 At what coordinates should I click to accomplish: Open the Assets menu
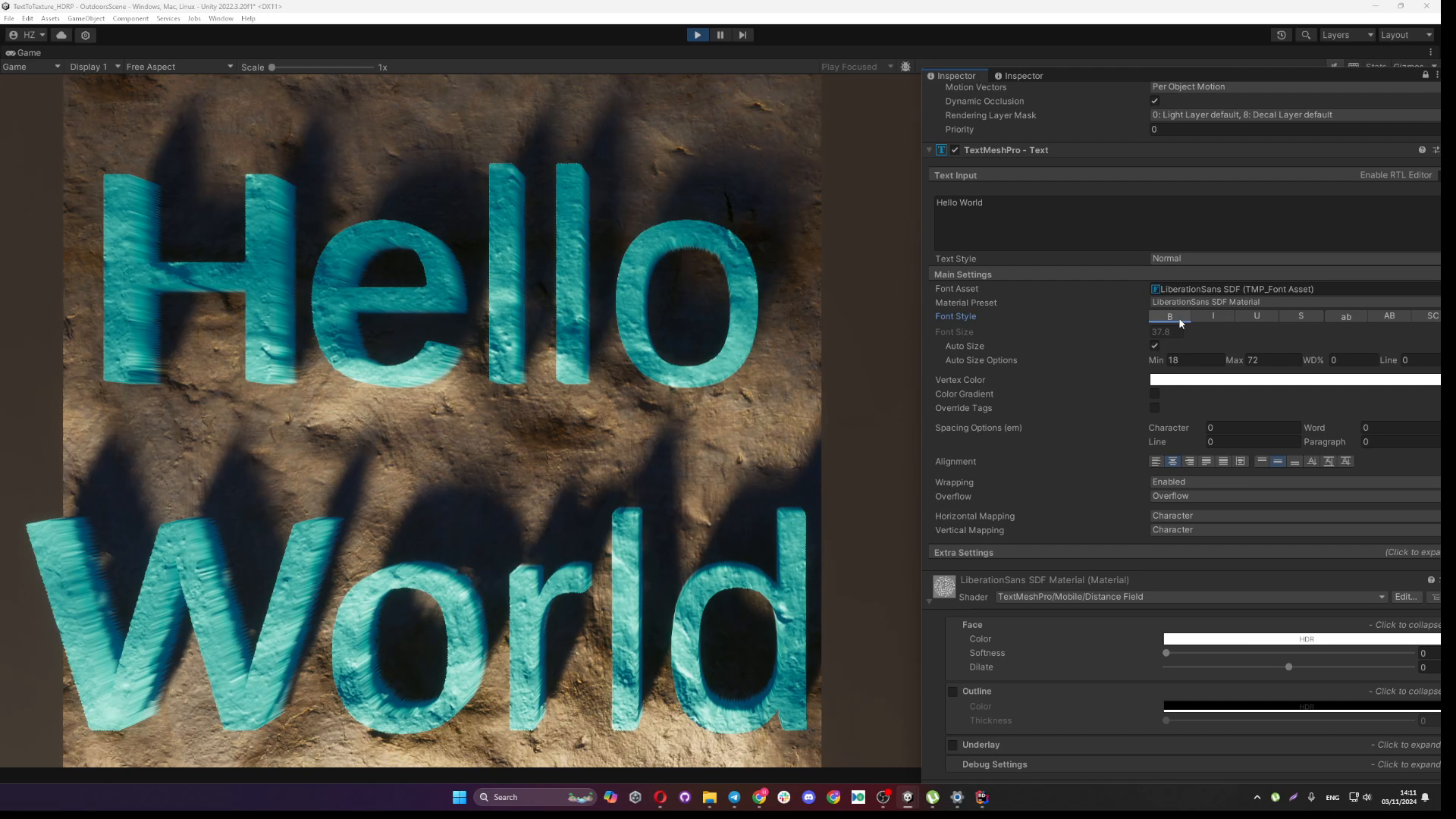50,18
